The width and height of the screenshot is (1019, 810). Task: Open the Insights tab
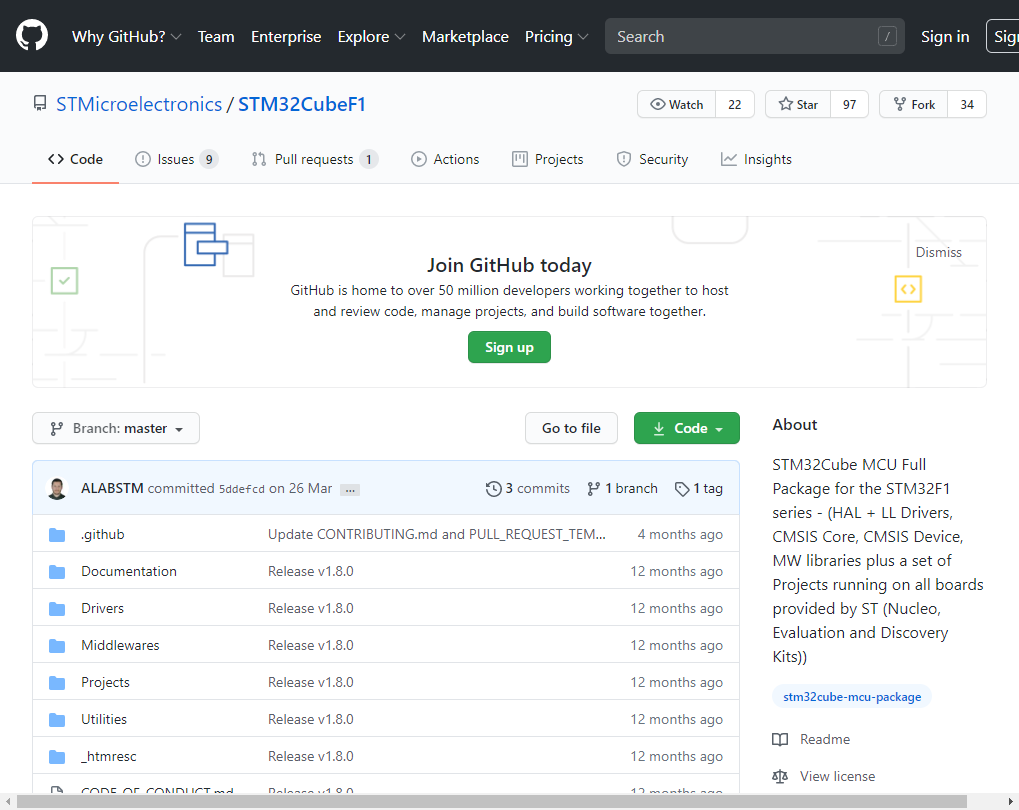(756, 159)
